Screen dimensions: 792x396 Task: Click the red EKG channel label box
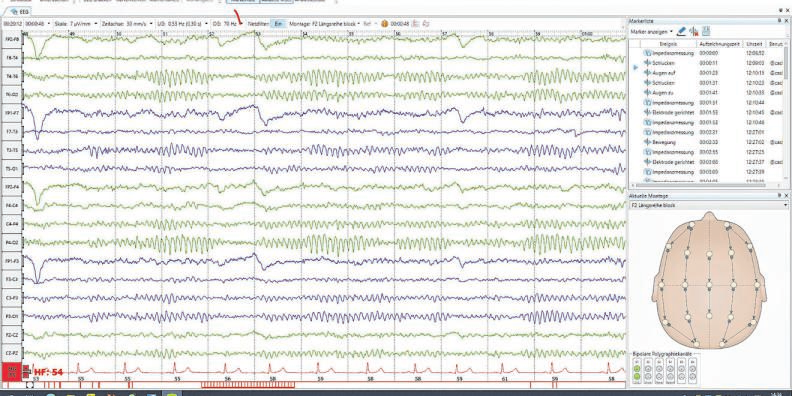[x=12, y=372]
